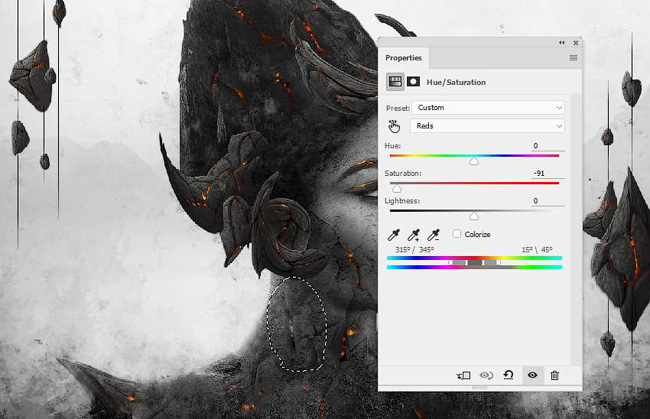Click the Hue/Saturation adjustment icon

coord(395,82)
